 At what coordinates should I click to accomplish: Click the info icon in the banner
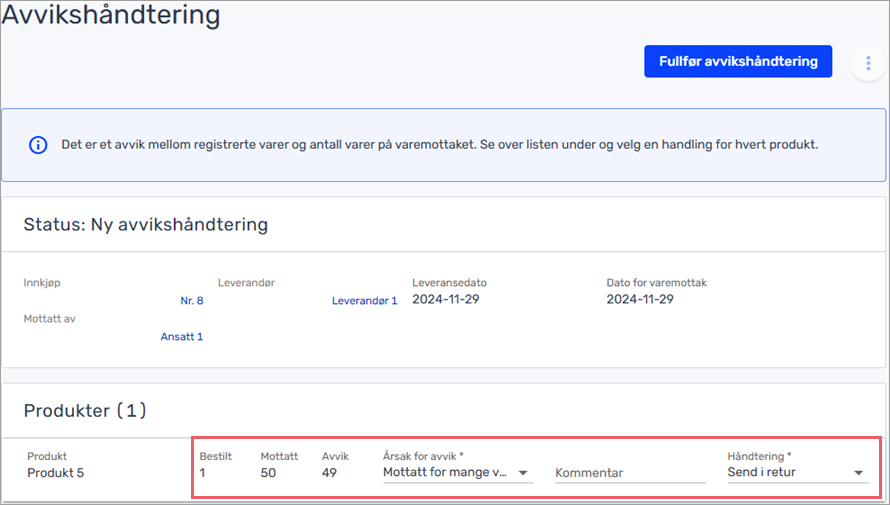(x=38, y=145)
